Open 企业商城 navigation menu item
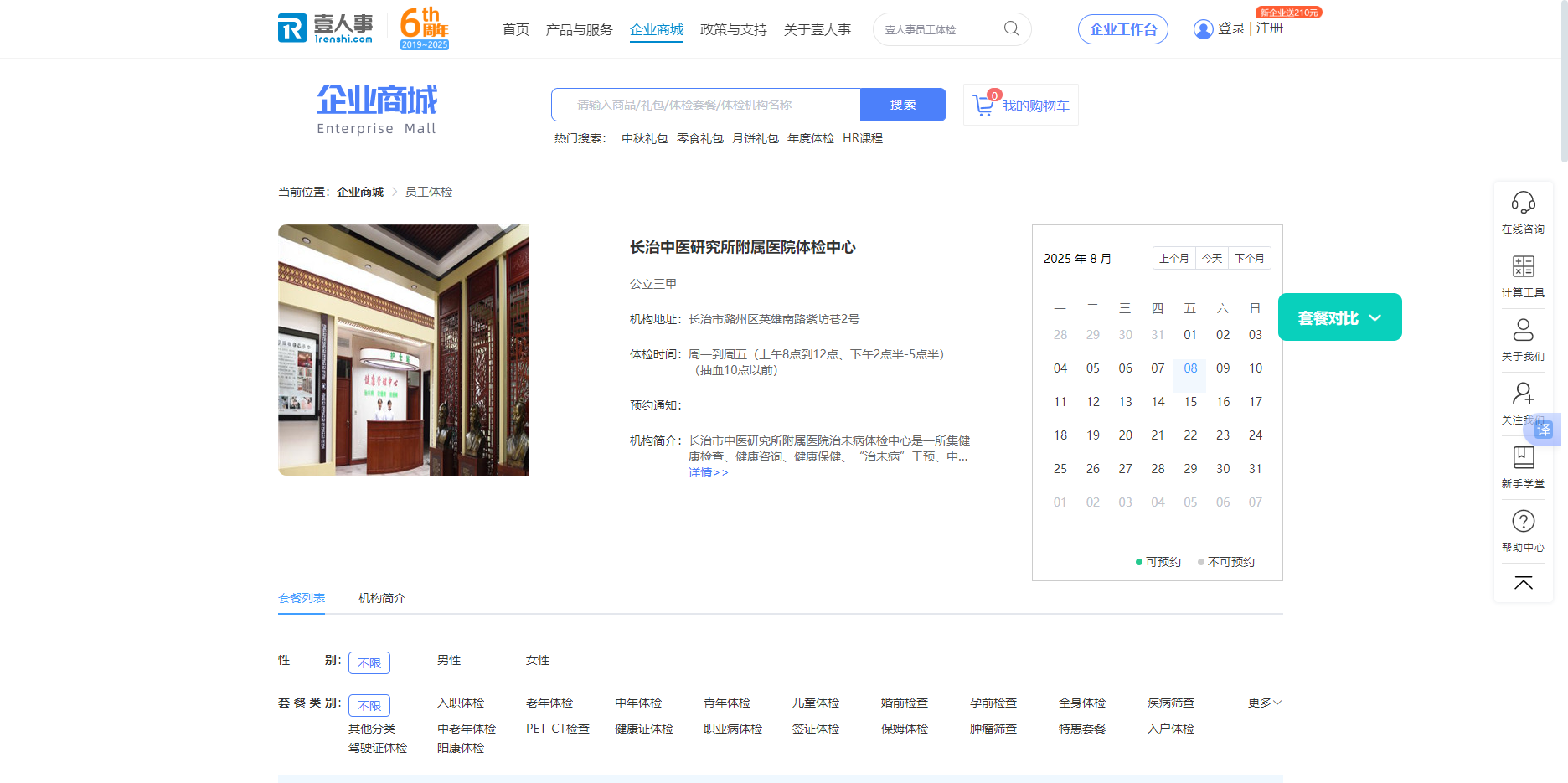This screenshot has height=783, width=1568. click(x=657, y=30)
